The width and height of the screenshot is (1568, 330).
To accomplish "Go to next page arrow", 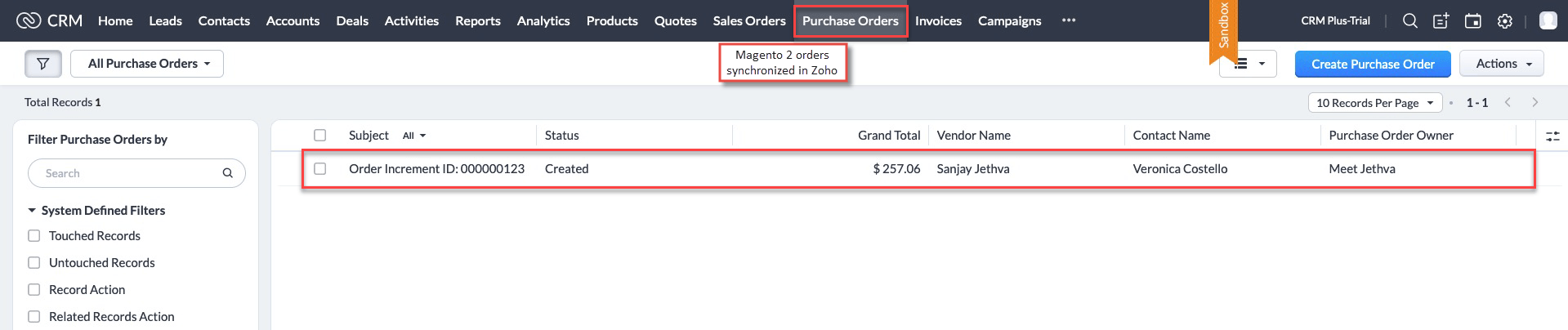I will click(1535, 102).
